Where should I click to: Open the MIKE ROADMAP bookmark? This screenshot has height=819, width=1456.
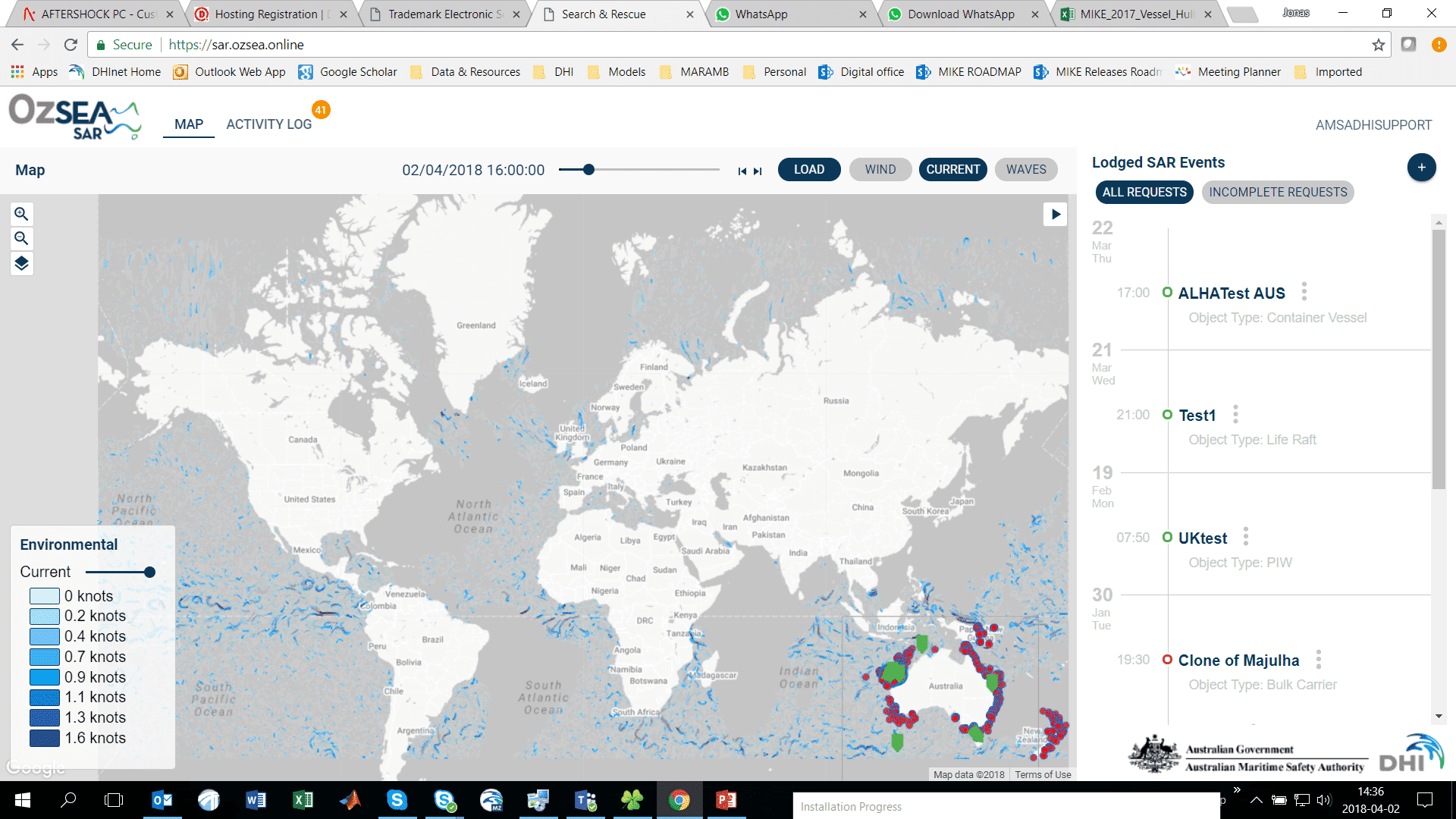coord(969,72)
